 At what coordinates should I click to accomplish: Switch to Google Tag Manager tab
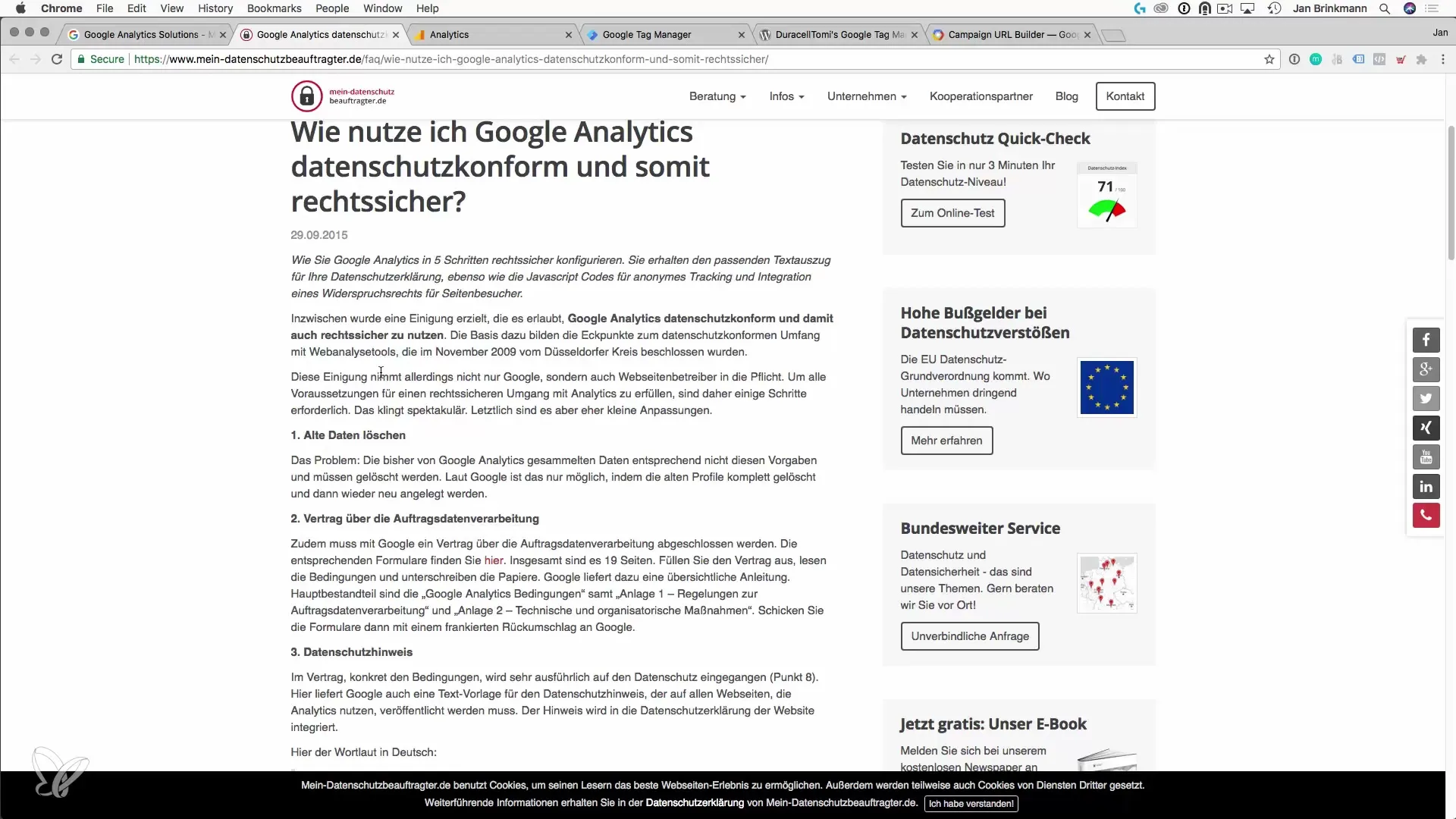point(647,35)
